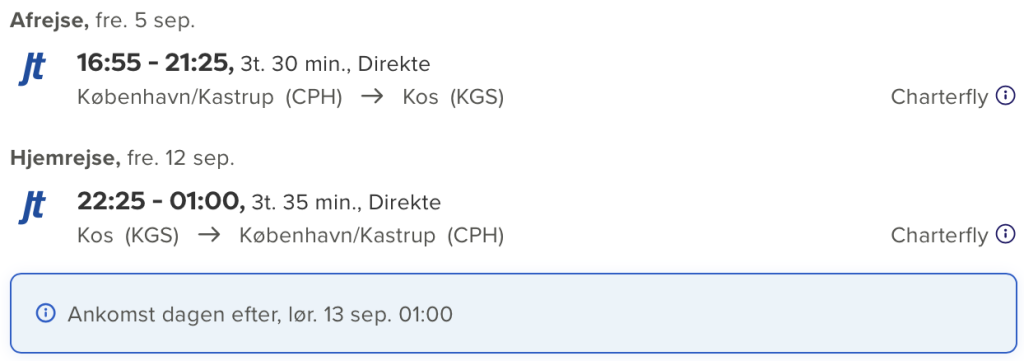The height and width of the screenshot is (361, 1024).
Task: Click the København/Kastrup (CPH) departure airport
Action: (210, 98)
